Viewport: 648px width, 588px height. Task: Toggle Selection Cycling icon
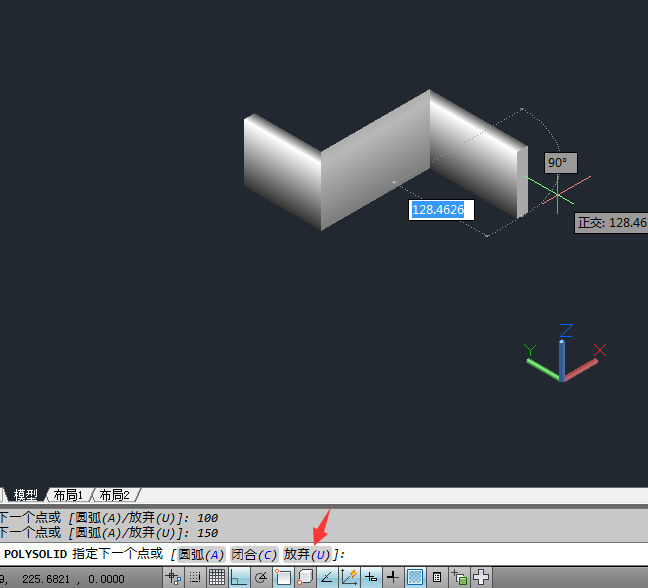(x=459, y=577)
